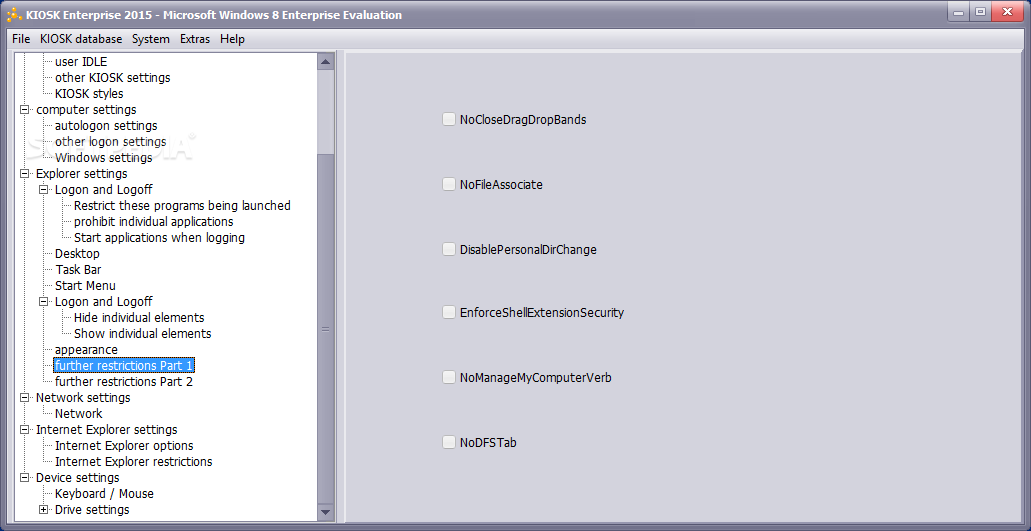Image resolution: width=1031 pixels, height=531 pixels.
Task: Select the user IDLE tree item
Action: pos(81,62)
